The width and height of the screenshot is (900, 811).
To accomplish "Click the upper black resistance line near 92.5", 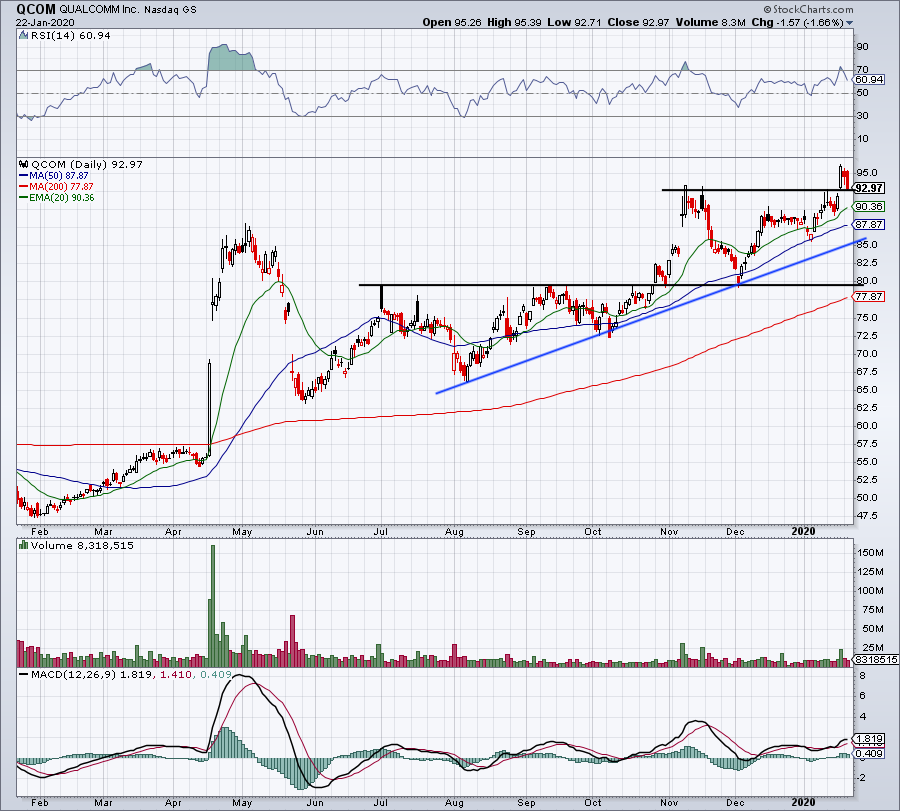I will pyautogui.click(x=758, y=189).
